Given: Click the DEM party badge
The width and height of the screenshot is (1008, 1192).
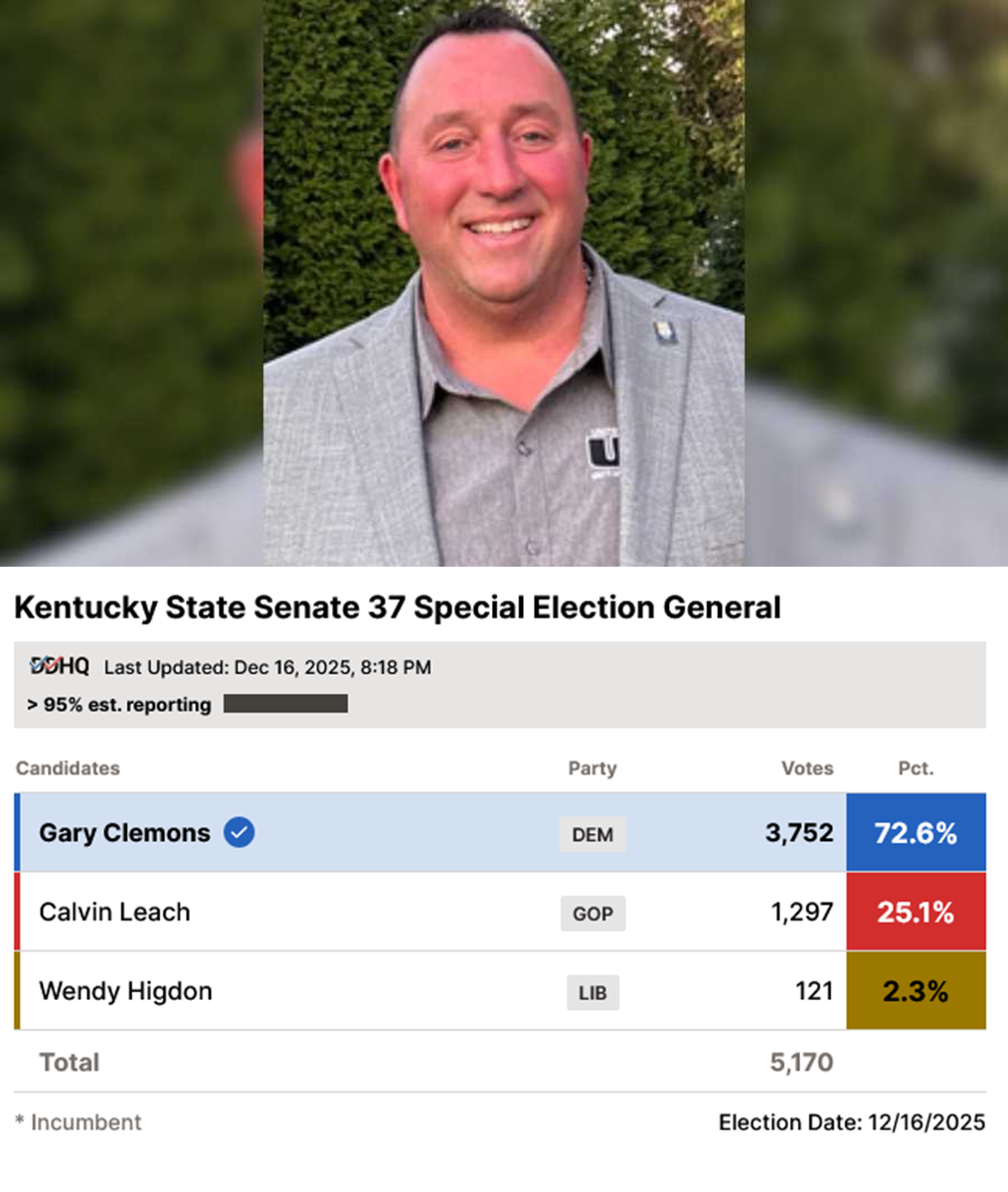Looking at the screenshot, I should click(592, 834).
